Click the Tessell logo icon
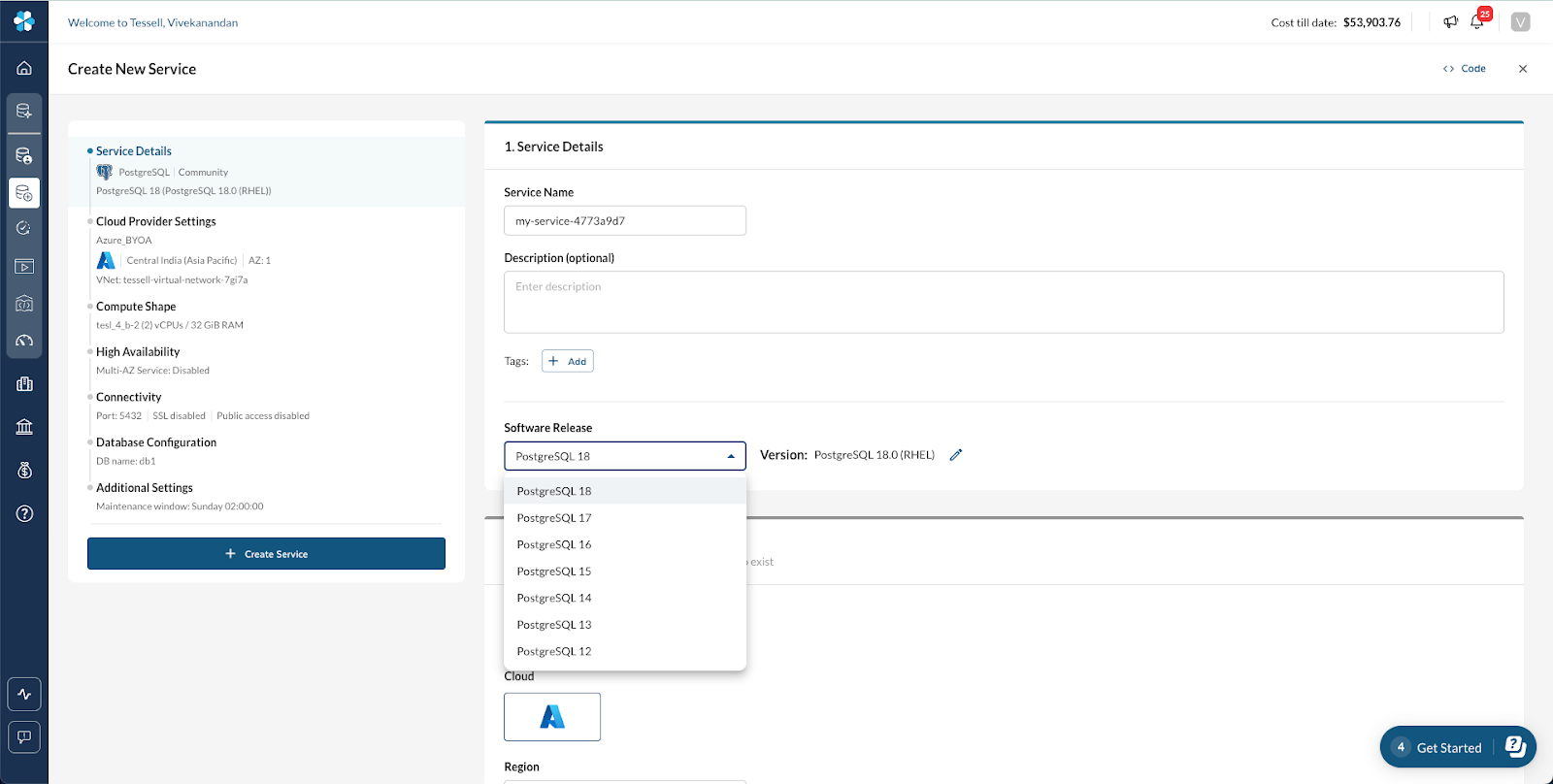 tap(24, 21)
